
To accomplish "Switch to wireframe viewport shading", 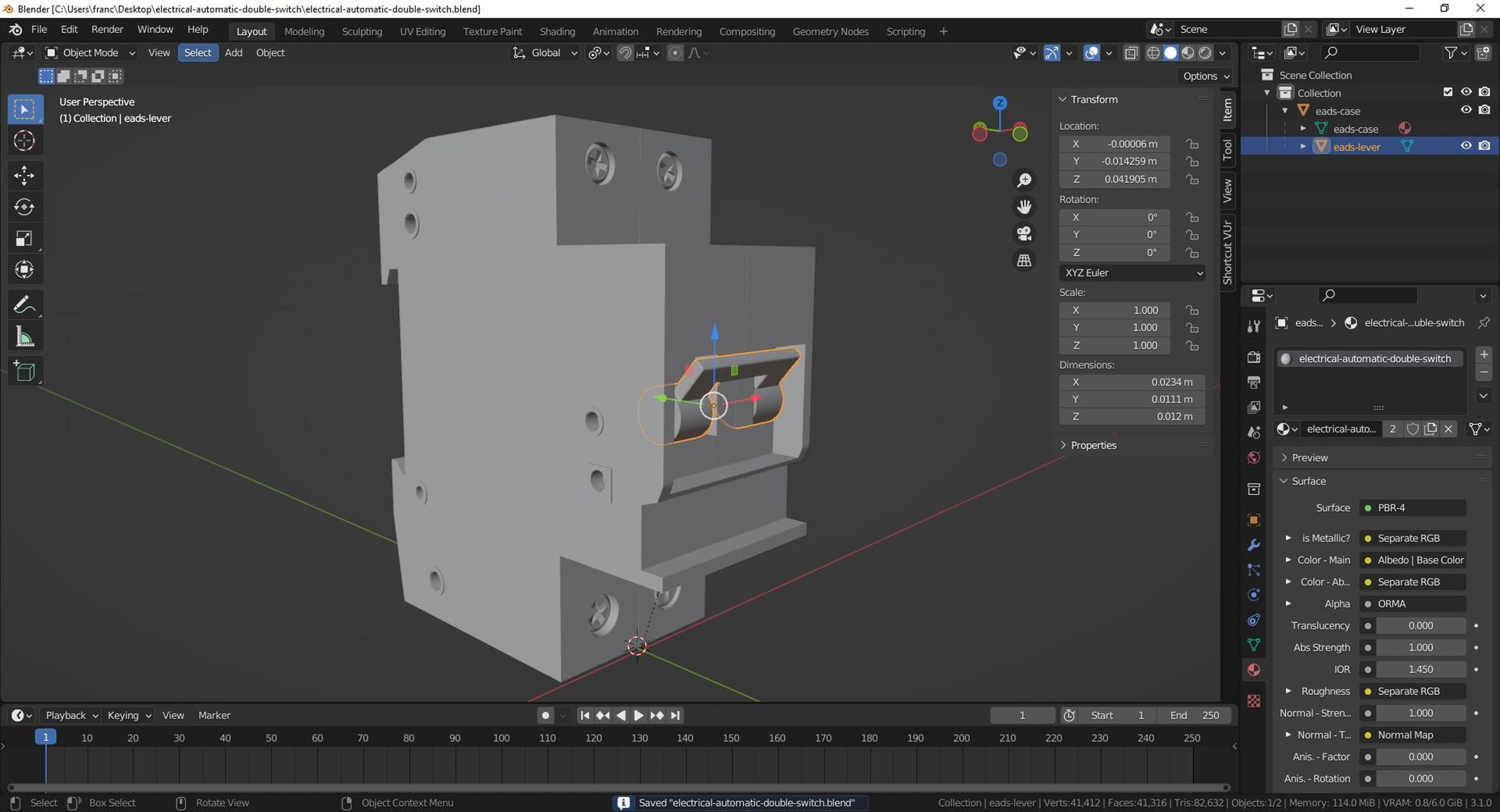I will click(1153, 53).
